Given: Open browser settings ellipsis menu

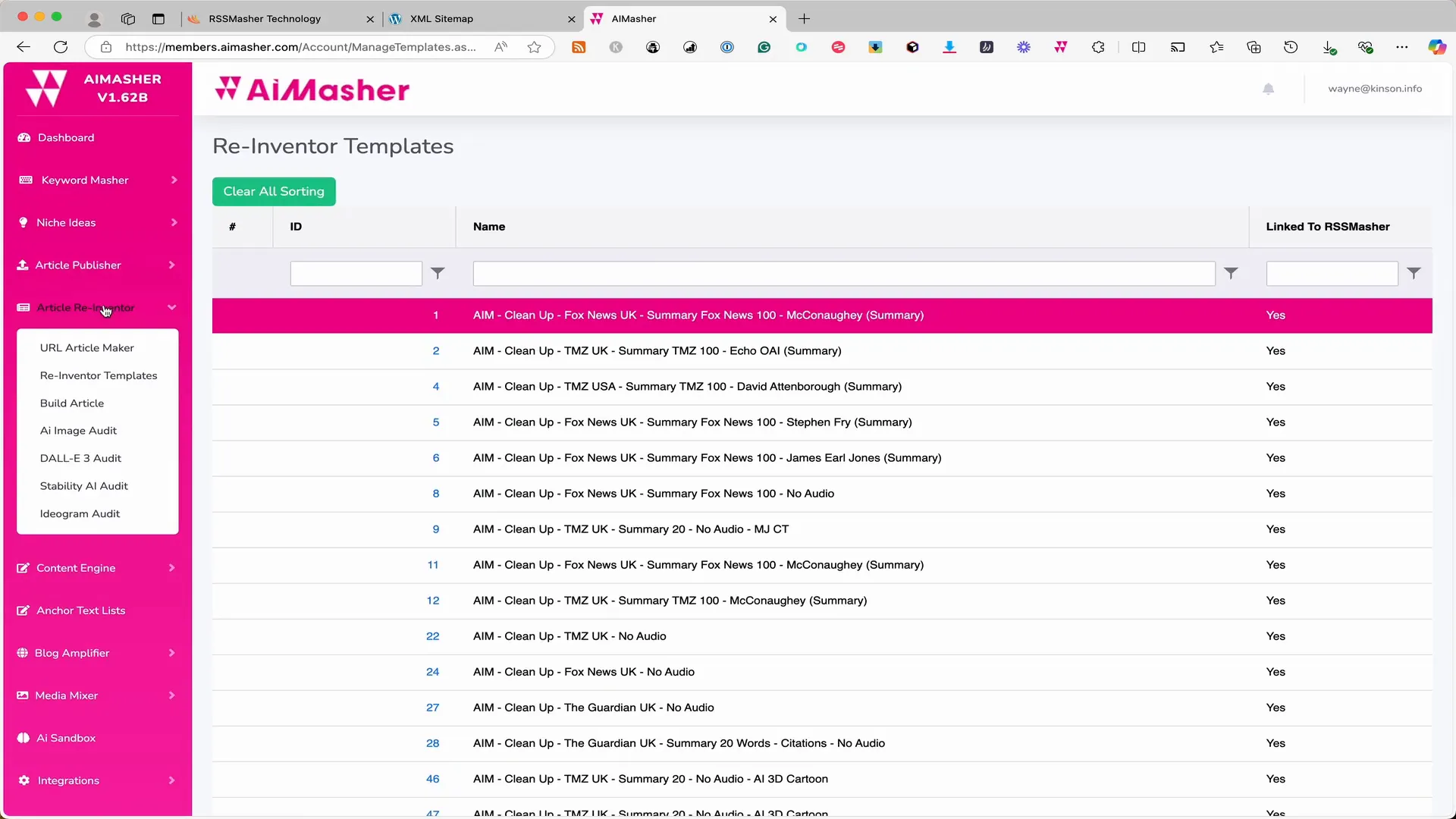Looking at the screenshot, I should [x=1401, y=47].
